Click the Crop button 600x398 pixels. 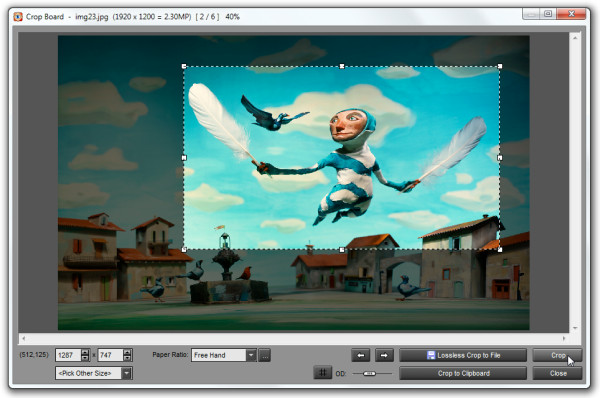[558, 355]
